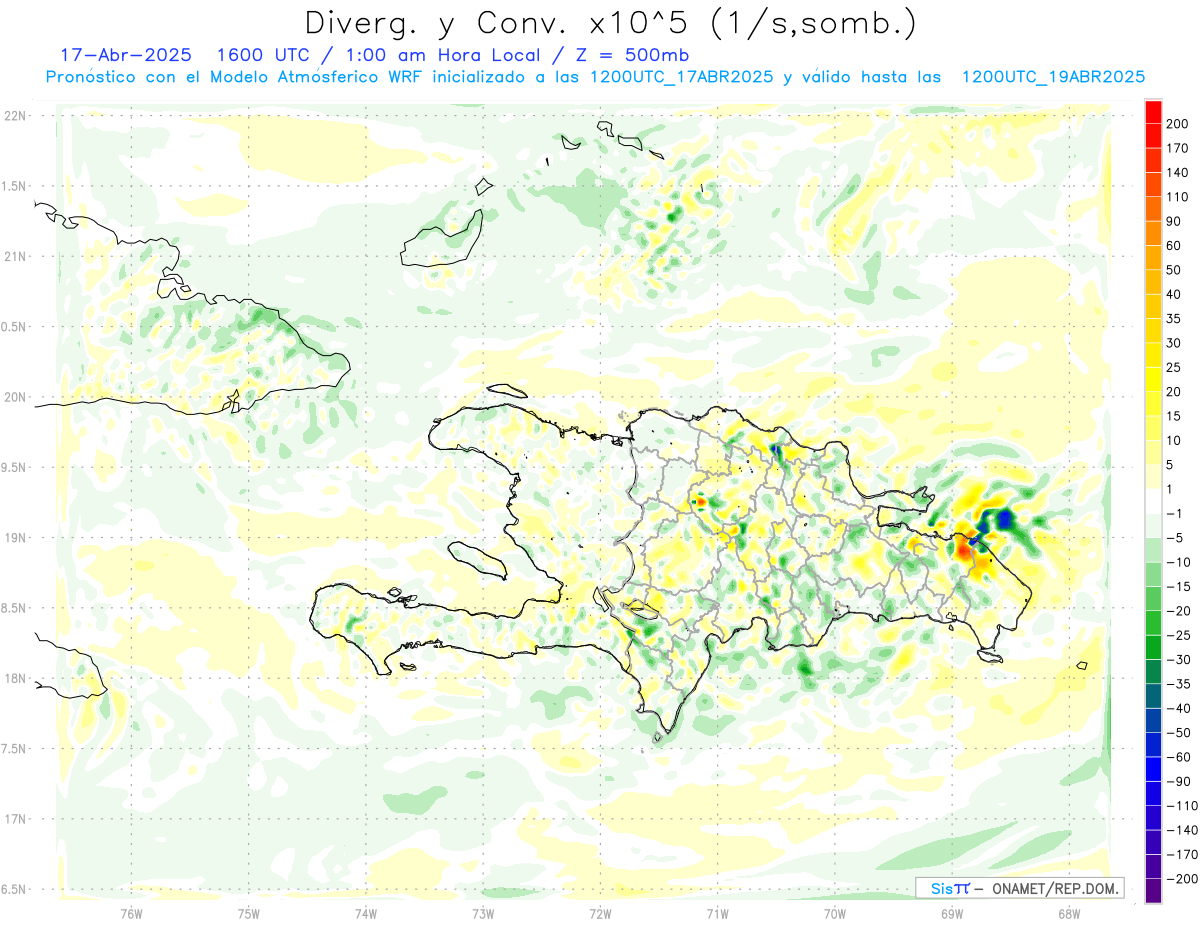Click the '73W' longitude label

482,913
